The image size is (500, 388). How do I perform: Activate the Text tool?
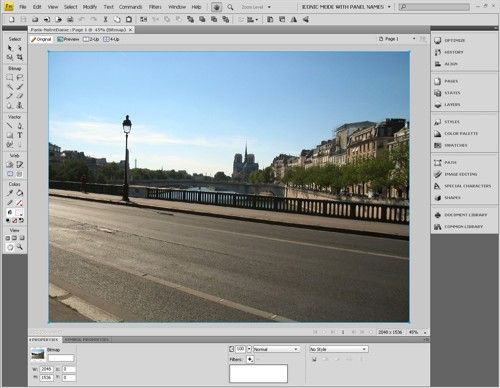pyautogui.click(x=20, y=135)
